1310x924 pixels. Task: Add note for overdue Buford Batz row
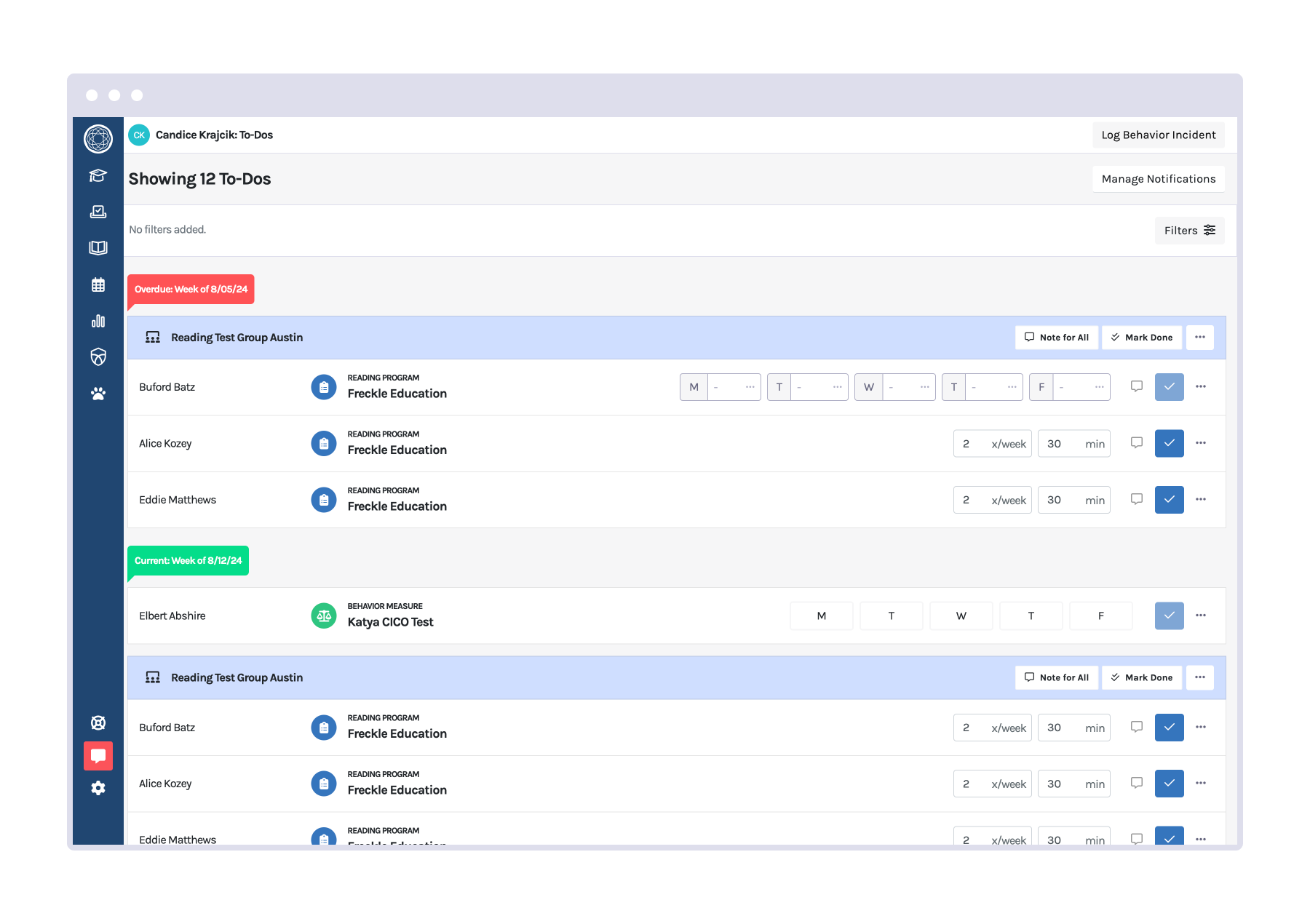pos(1137,386)
